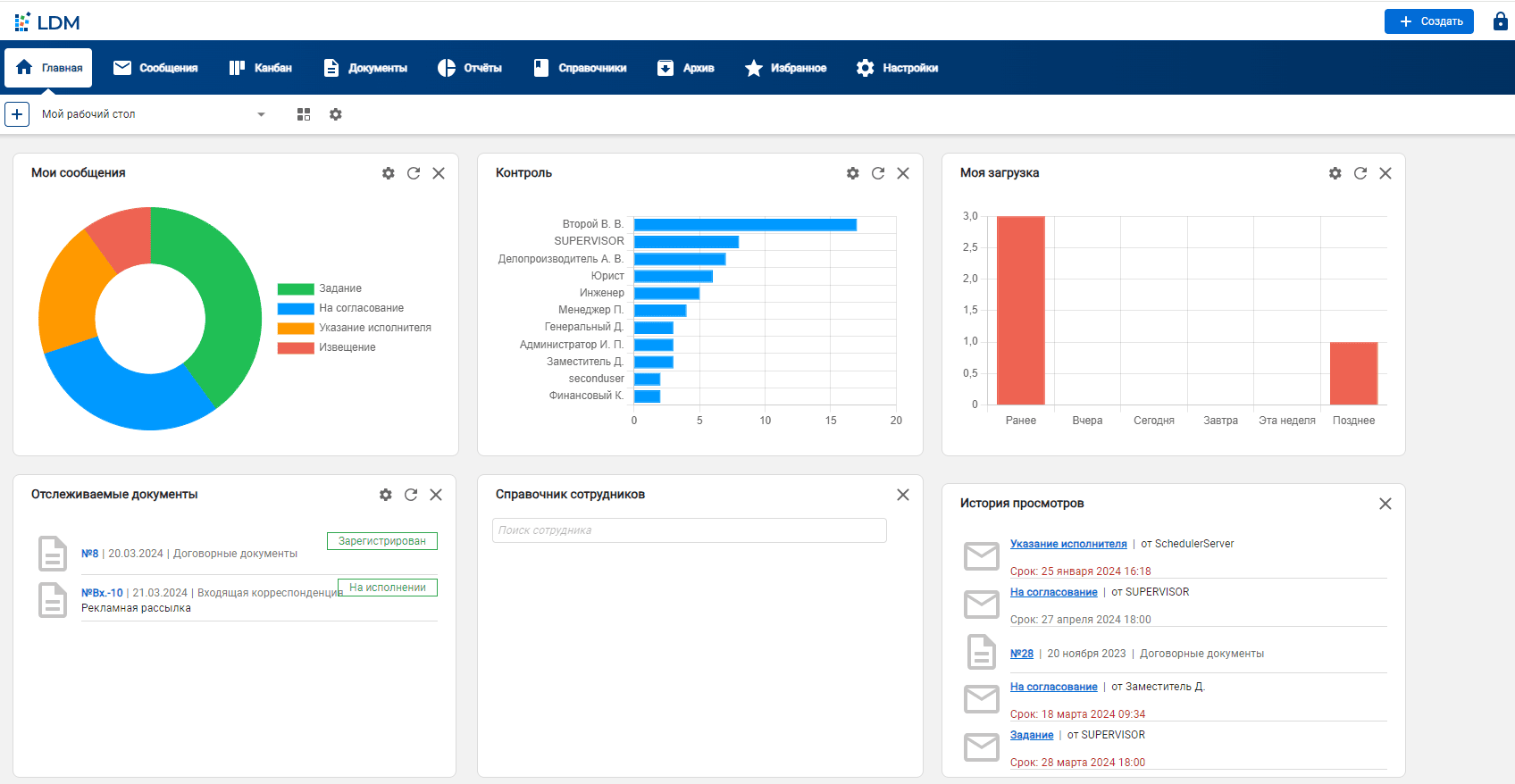Open document link №Вх.-10
The width and height of the screenshot is (1515, 784).
pyautogui.click(x=102, y=593)
